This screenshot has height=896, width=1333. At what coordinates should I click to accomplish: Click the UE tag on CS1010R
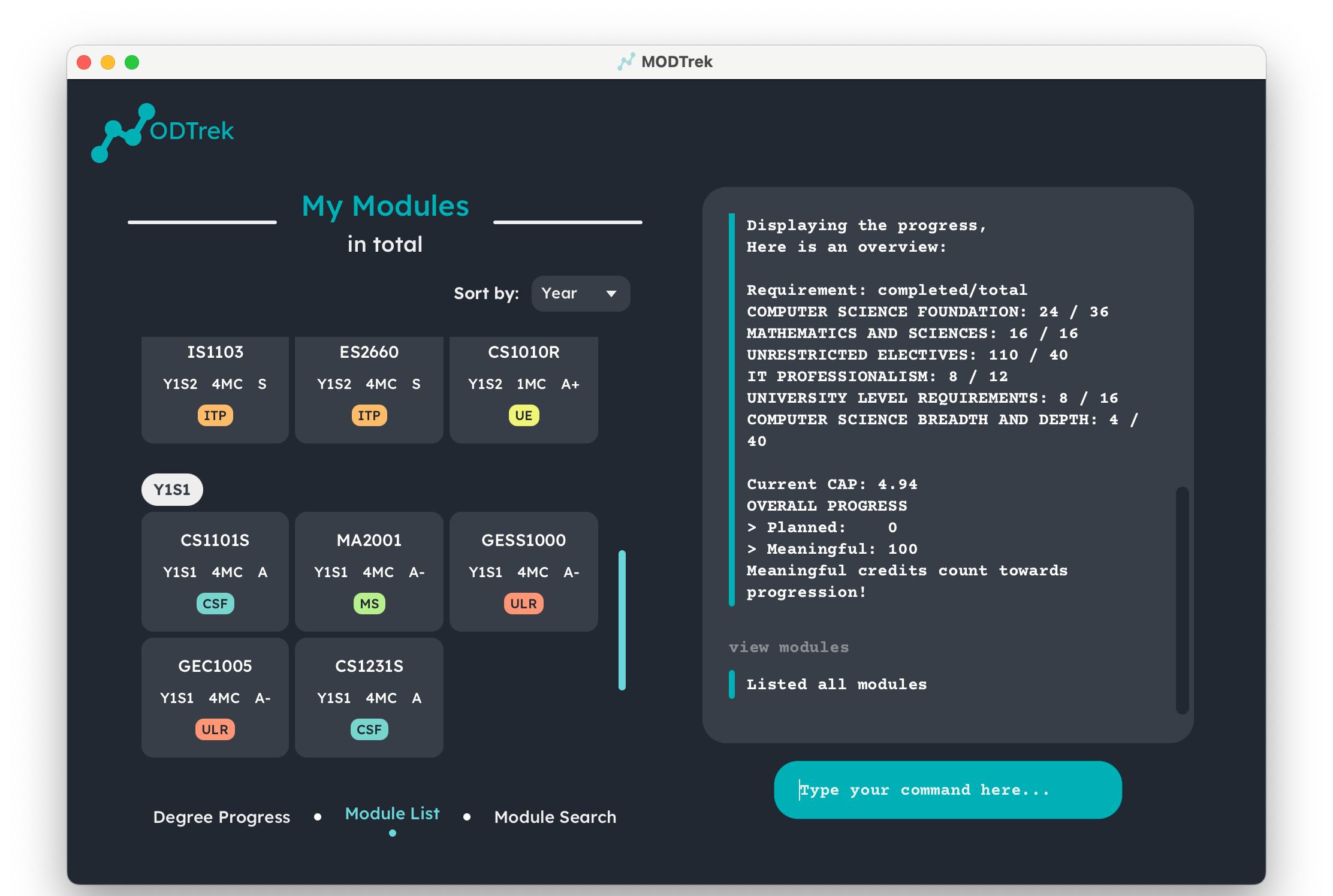524,415
